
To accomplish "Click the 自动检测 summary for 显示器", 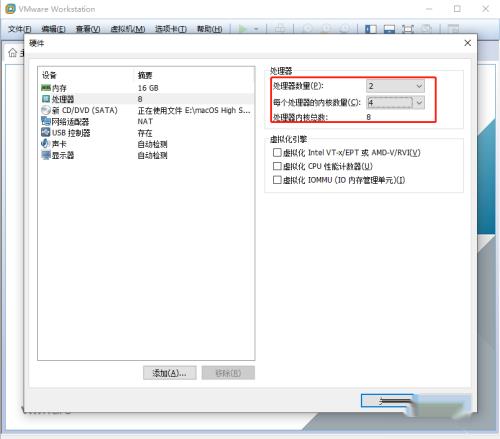I will click(152, 155).
